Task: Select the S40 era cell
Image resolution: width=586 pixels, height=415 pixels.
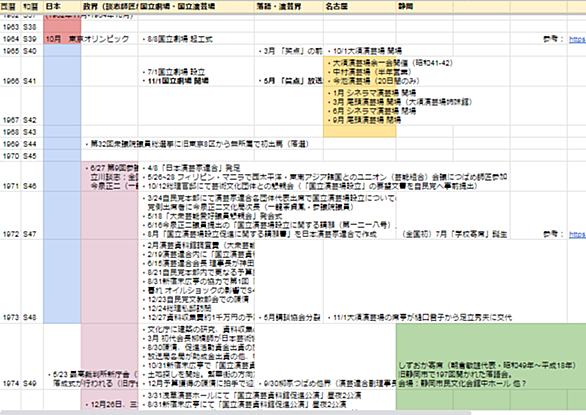Action: coord(32,51)
